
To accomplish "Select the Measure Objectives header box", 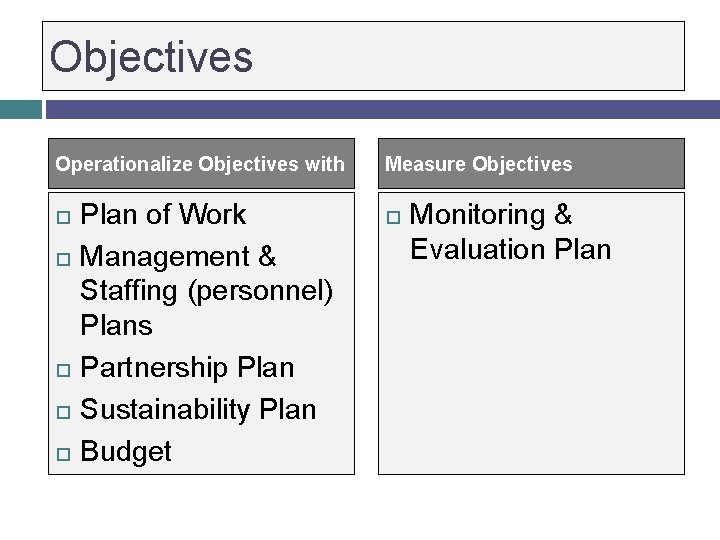I will click(530, 164).
